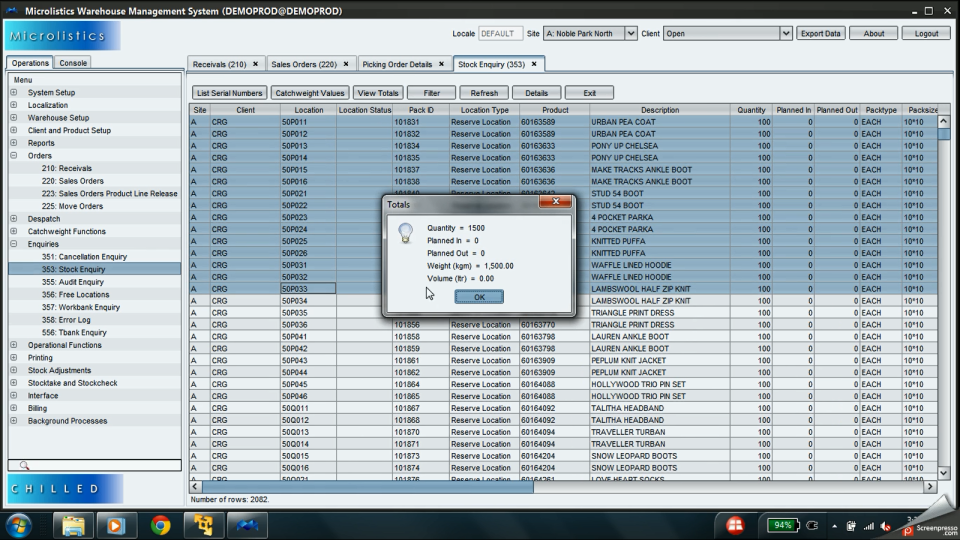
Task: Open 356: Free Locations menu item
Action: pos(75,294)
